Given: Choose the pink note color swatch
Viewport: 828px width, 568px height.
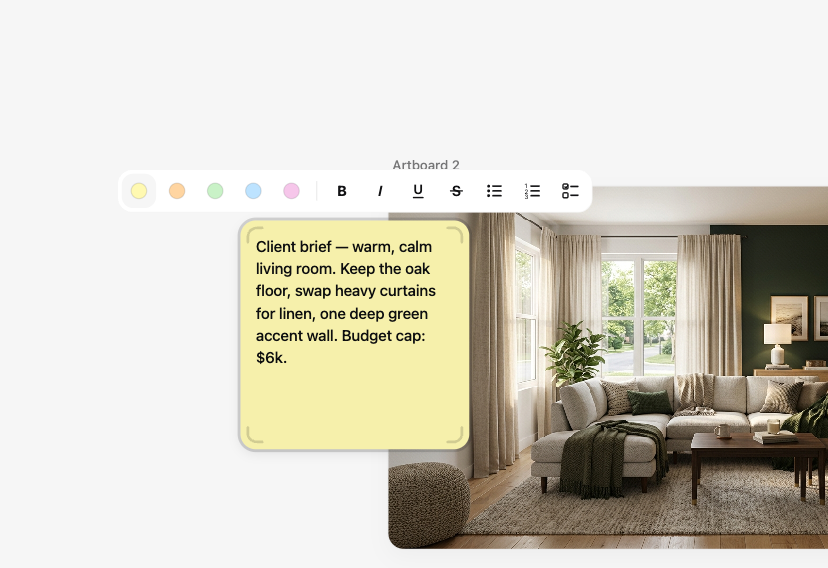Looking at the screenshot, I should pyautogui.click(x=291, y=191).
